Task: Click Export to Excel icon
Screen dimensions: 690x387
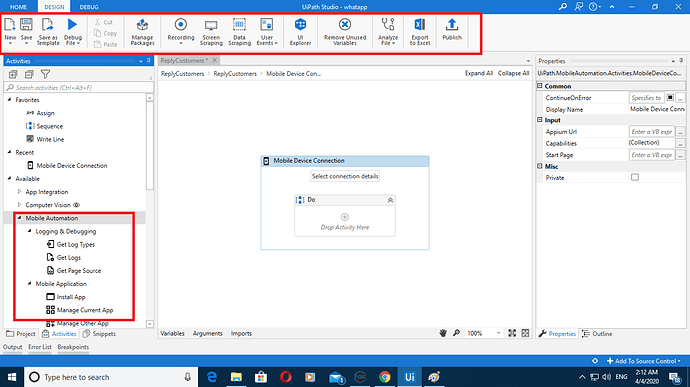Action: tap(420, 32)
